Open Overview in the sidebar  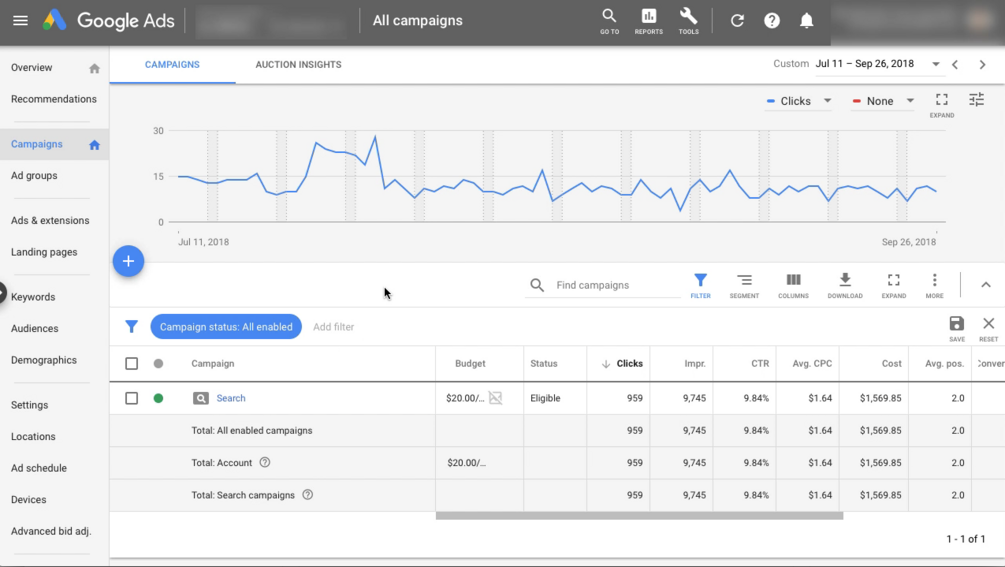[31, 67]
